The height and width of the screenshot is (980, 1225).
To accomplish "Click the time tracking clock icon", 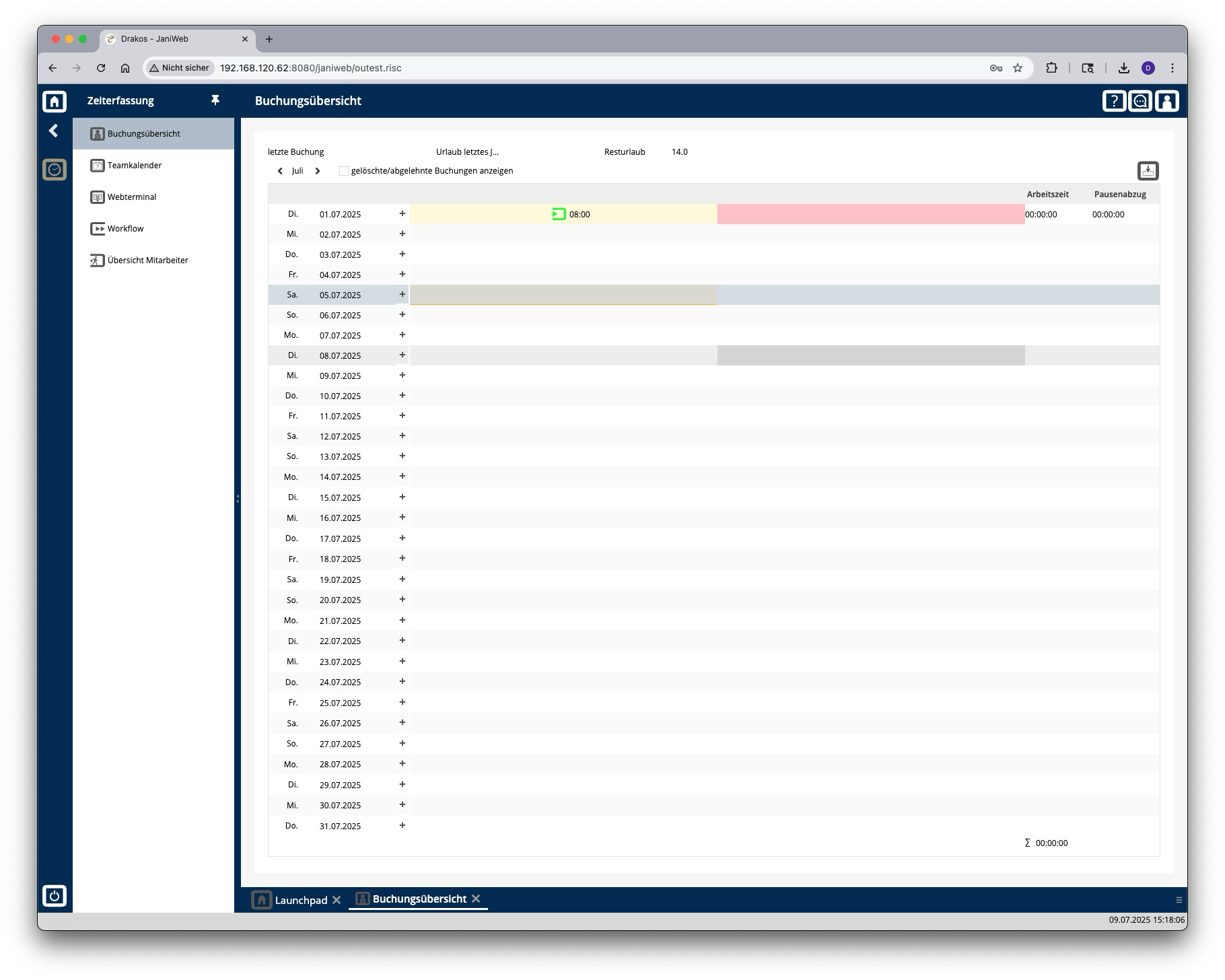I will pyautogui.click(x=55, y=170).
